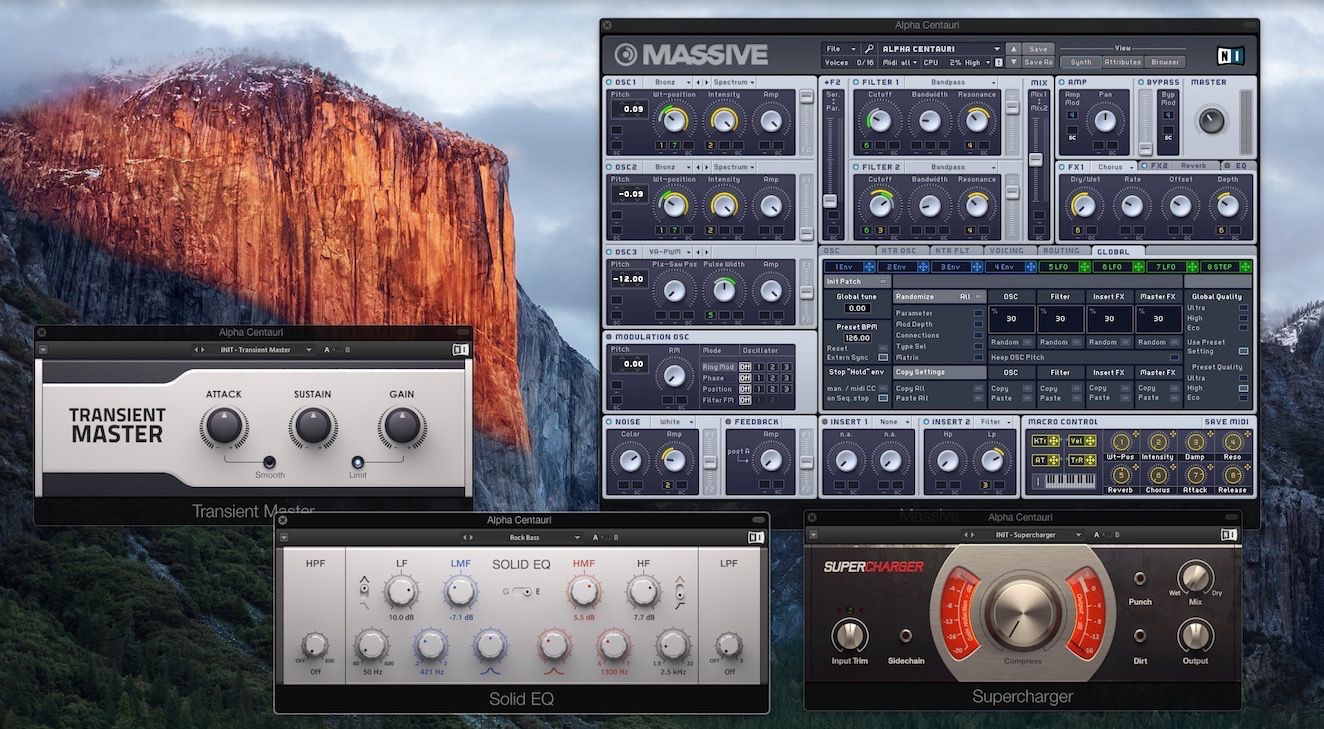
Task: Click the 2 Env modulation handle cross
Action: point(922,267)
